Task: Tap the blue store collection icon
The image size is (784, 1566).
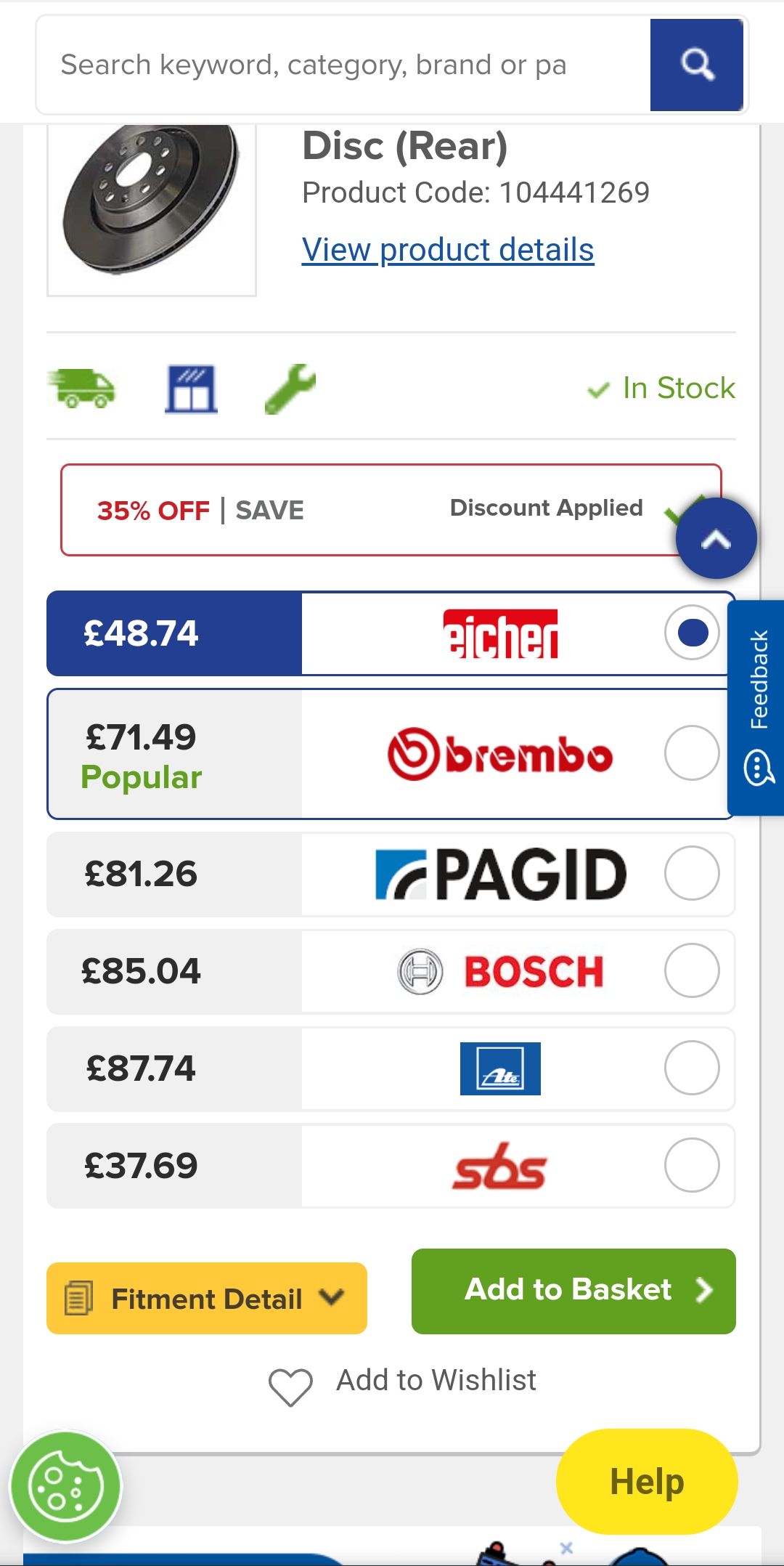Action: pos(191,389)
